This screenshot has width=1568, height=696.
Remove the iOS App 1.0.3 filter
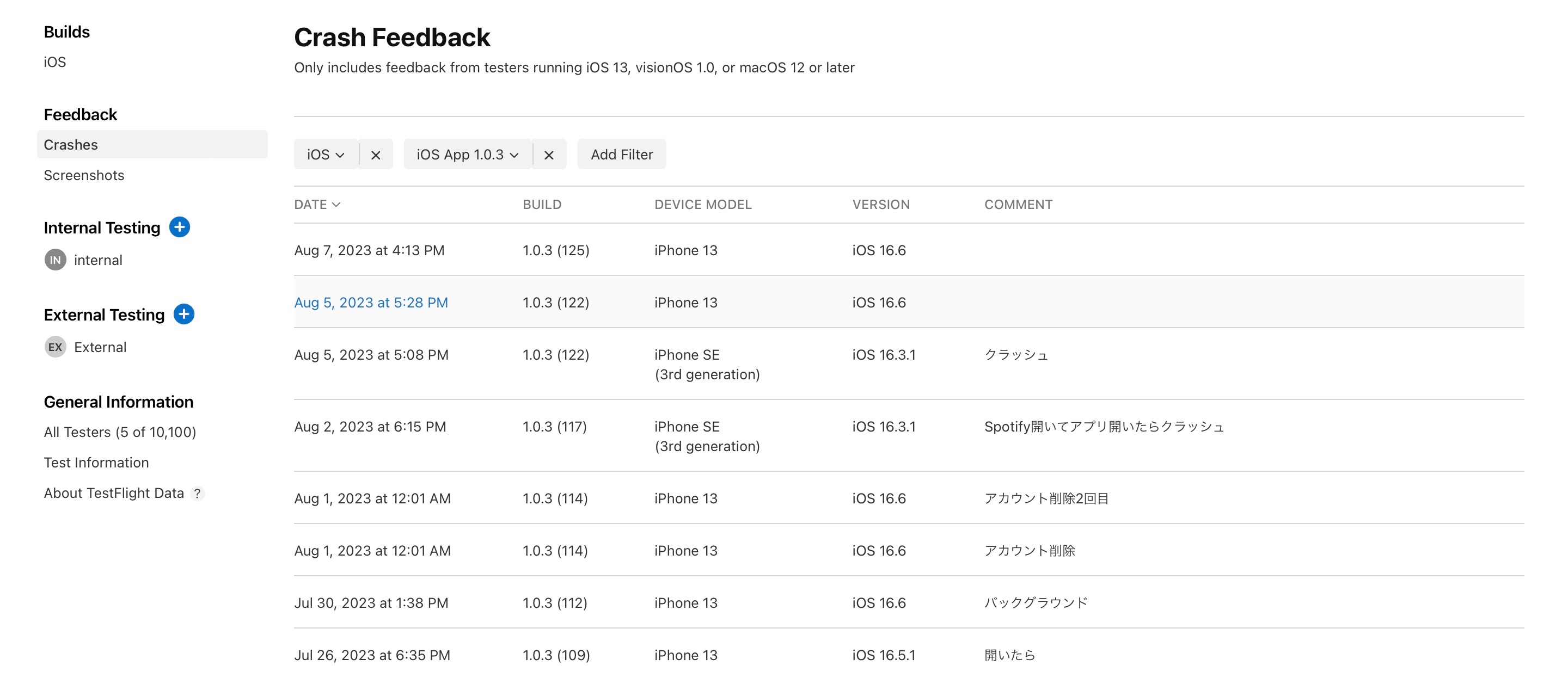pyautogui.click(x=548, y=155)
